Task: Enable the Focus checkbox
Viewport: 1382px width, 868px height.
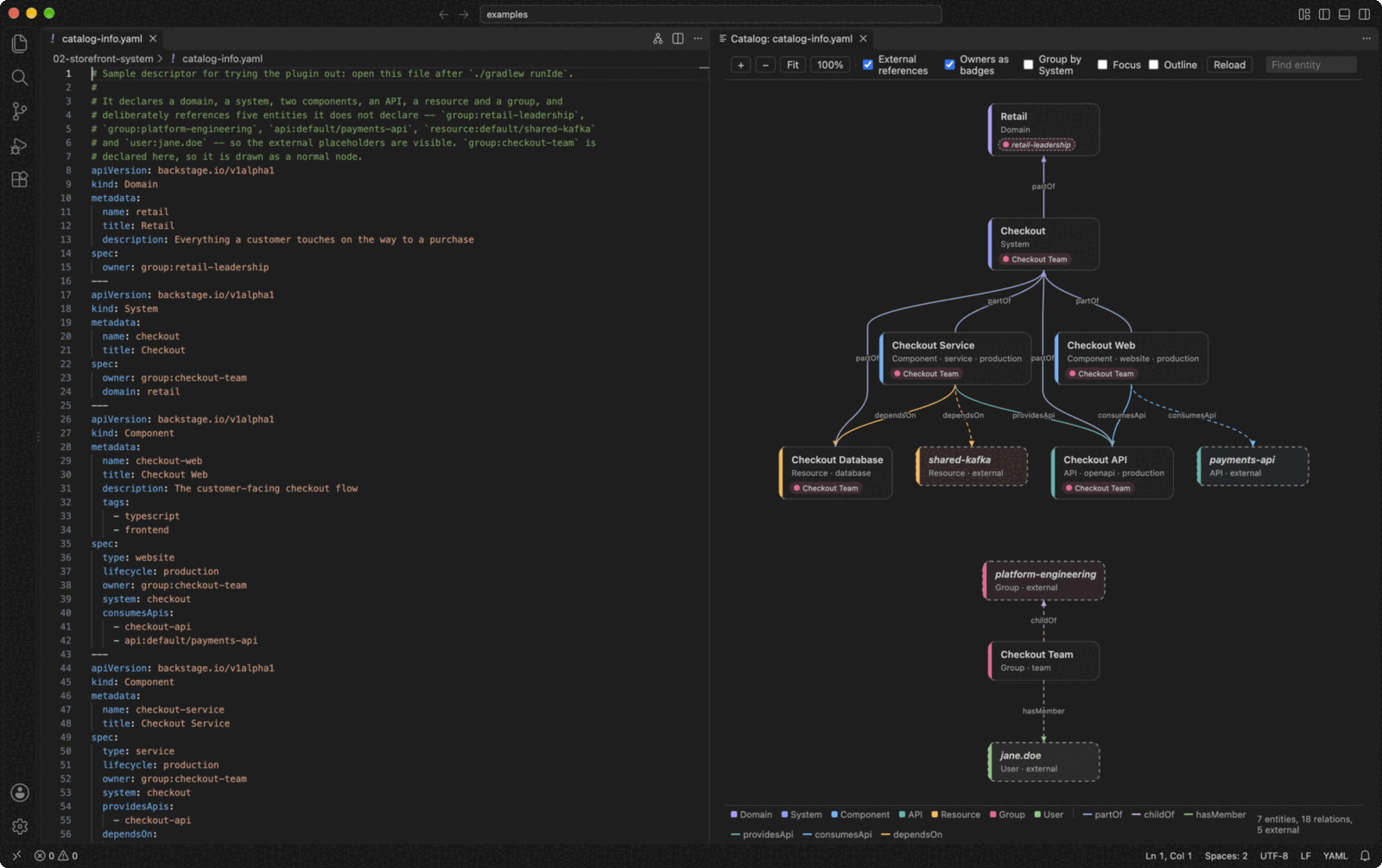Action: [1102, 65]
